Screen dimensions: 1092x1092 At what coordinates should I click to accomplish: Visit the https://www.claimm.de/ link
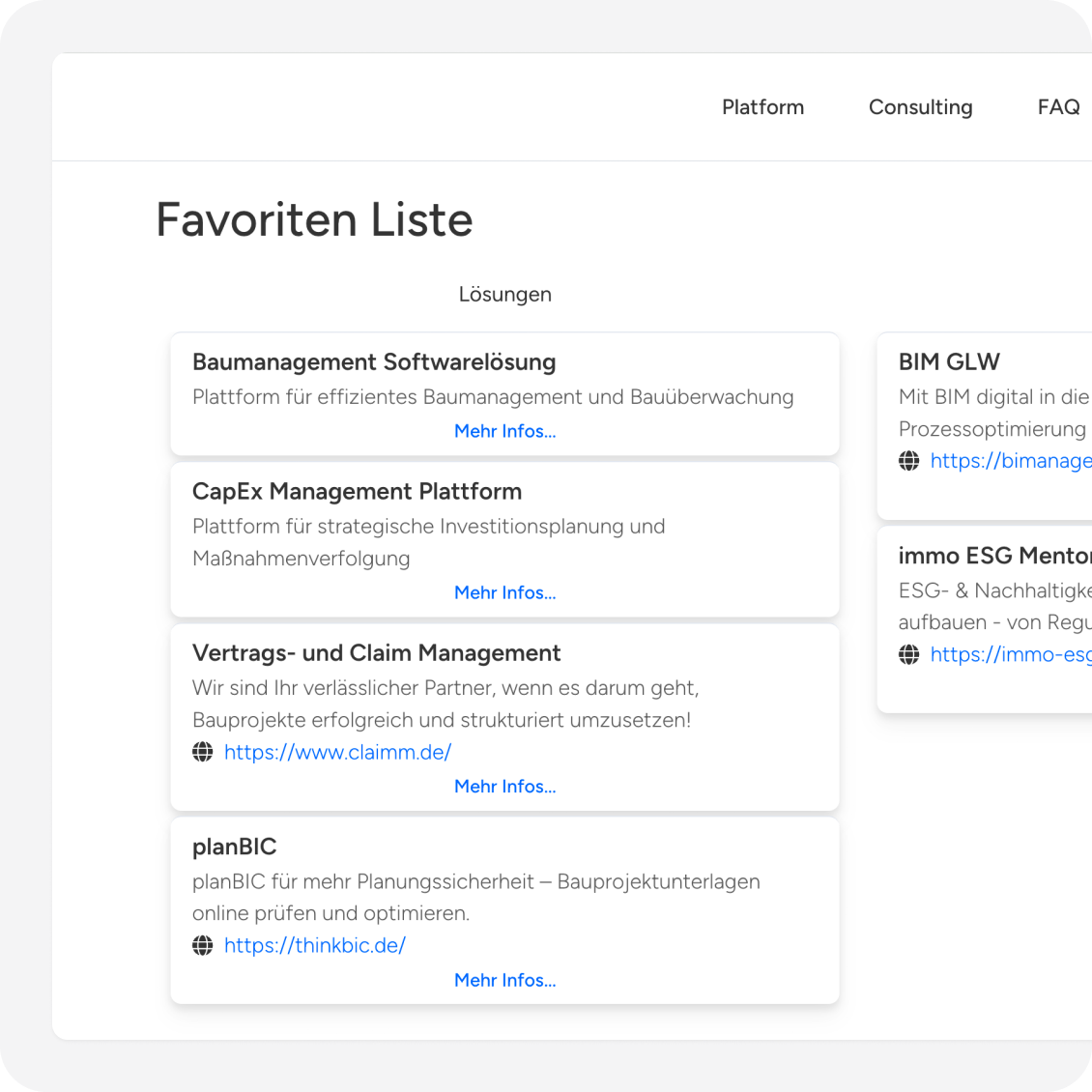pos(337,752)
